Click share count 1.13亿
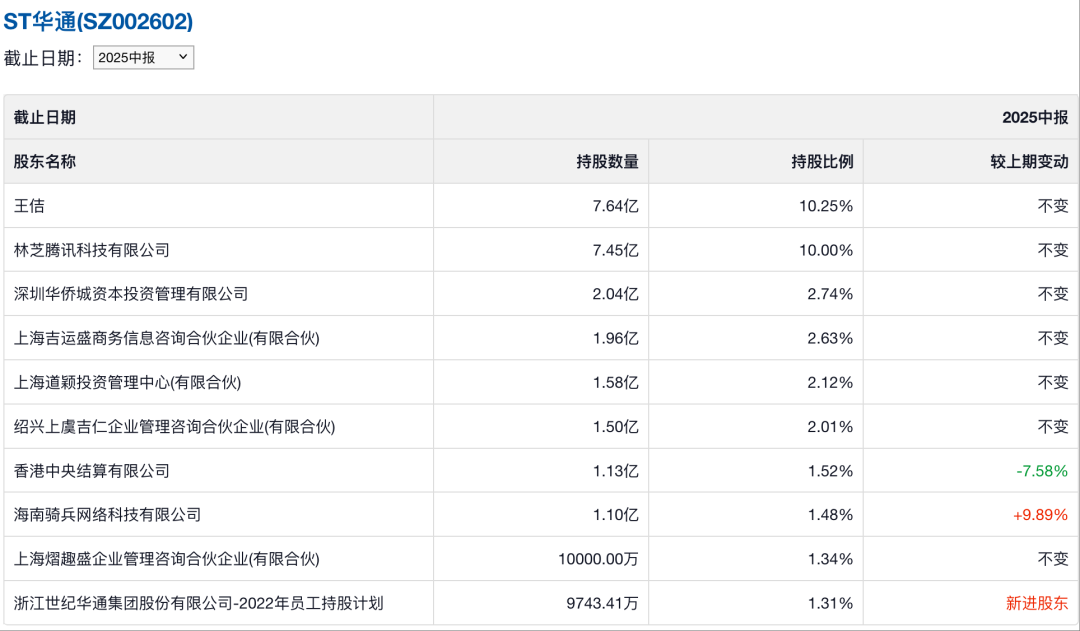The width and height of the screenshot is (1080, 631). (616, 471)
